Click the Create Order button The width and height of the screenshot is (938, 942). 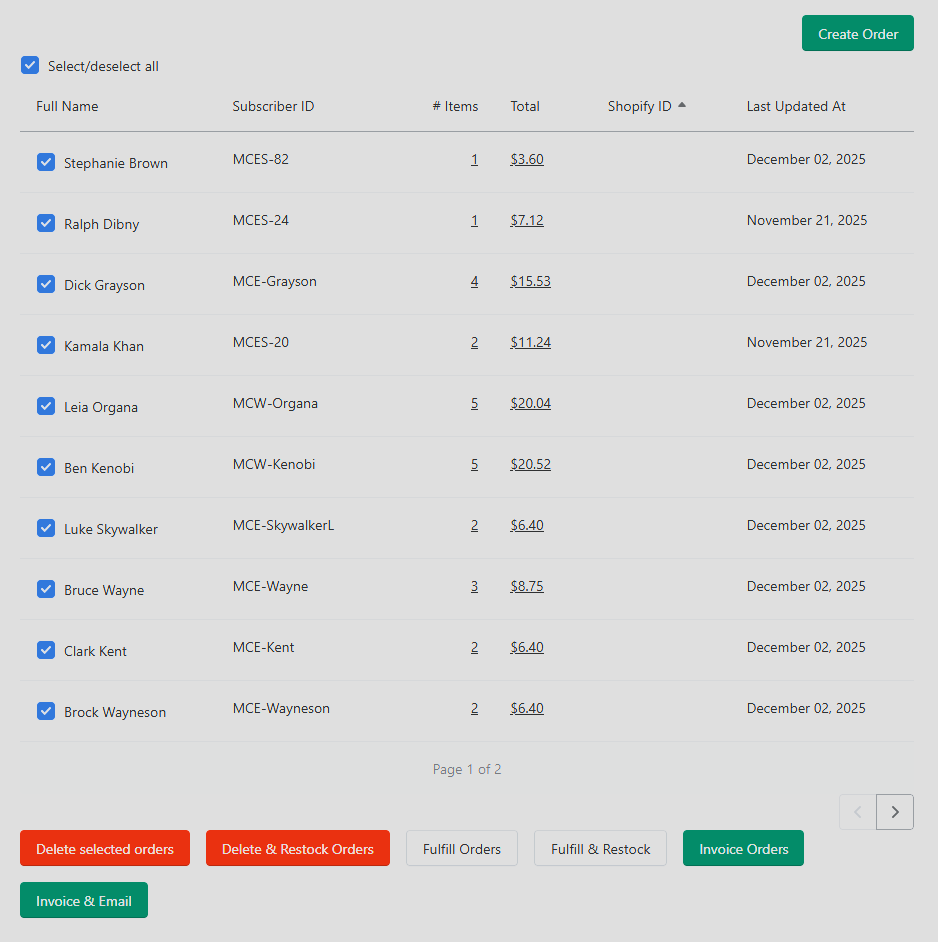coord(857,34)
